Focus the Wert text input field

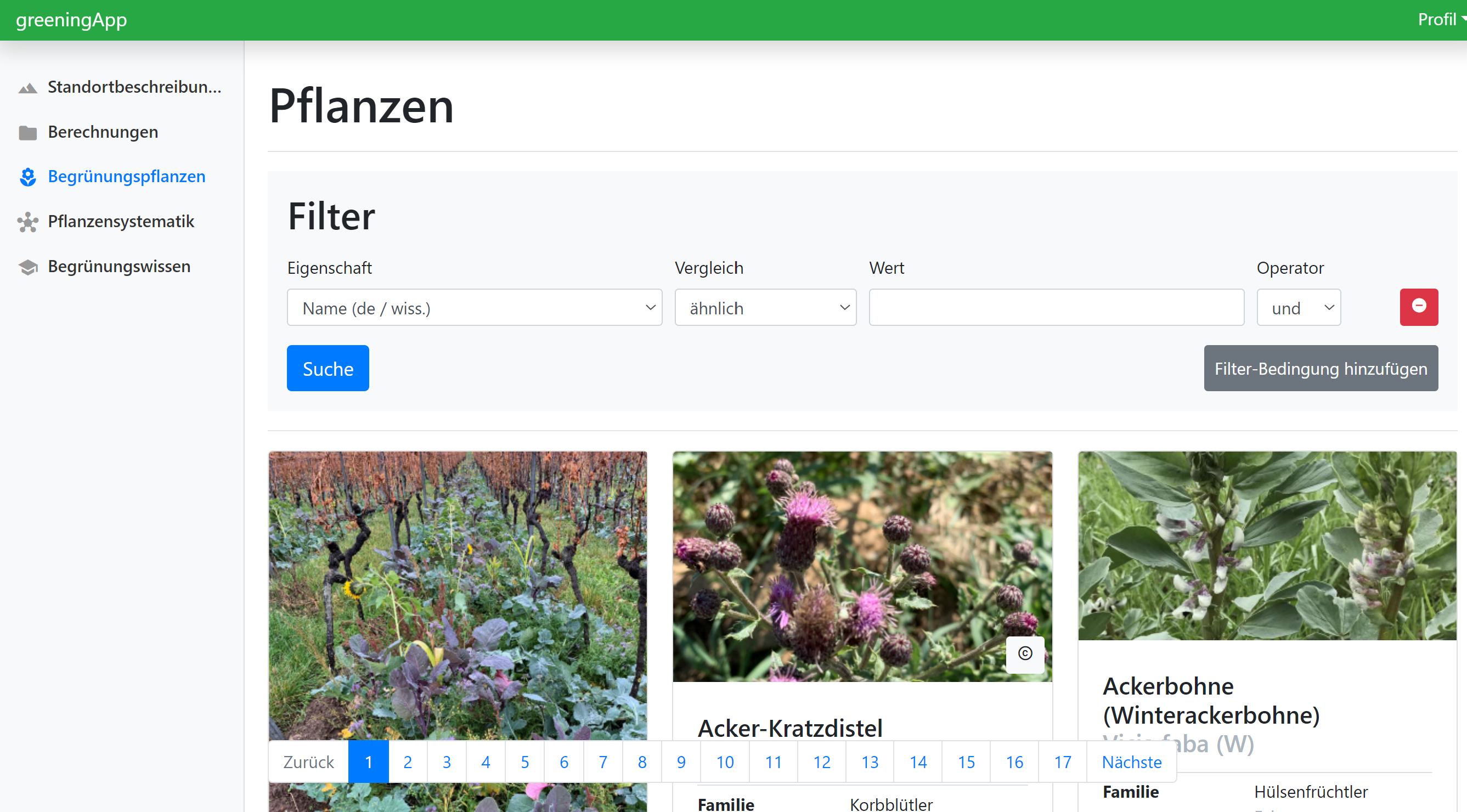[1057, 307]
